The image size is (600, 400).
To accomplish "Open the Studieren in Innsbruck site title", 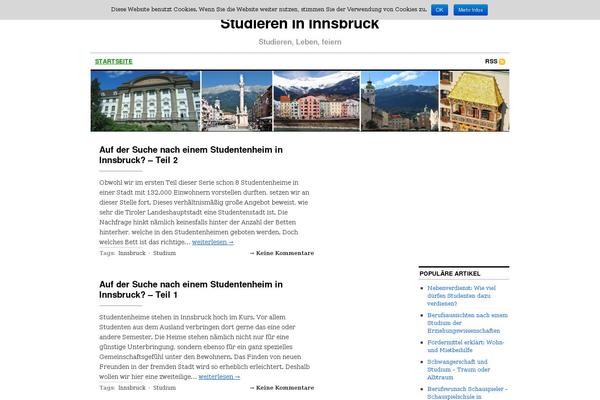I will 300,24.
